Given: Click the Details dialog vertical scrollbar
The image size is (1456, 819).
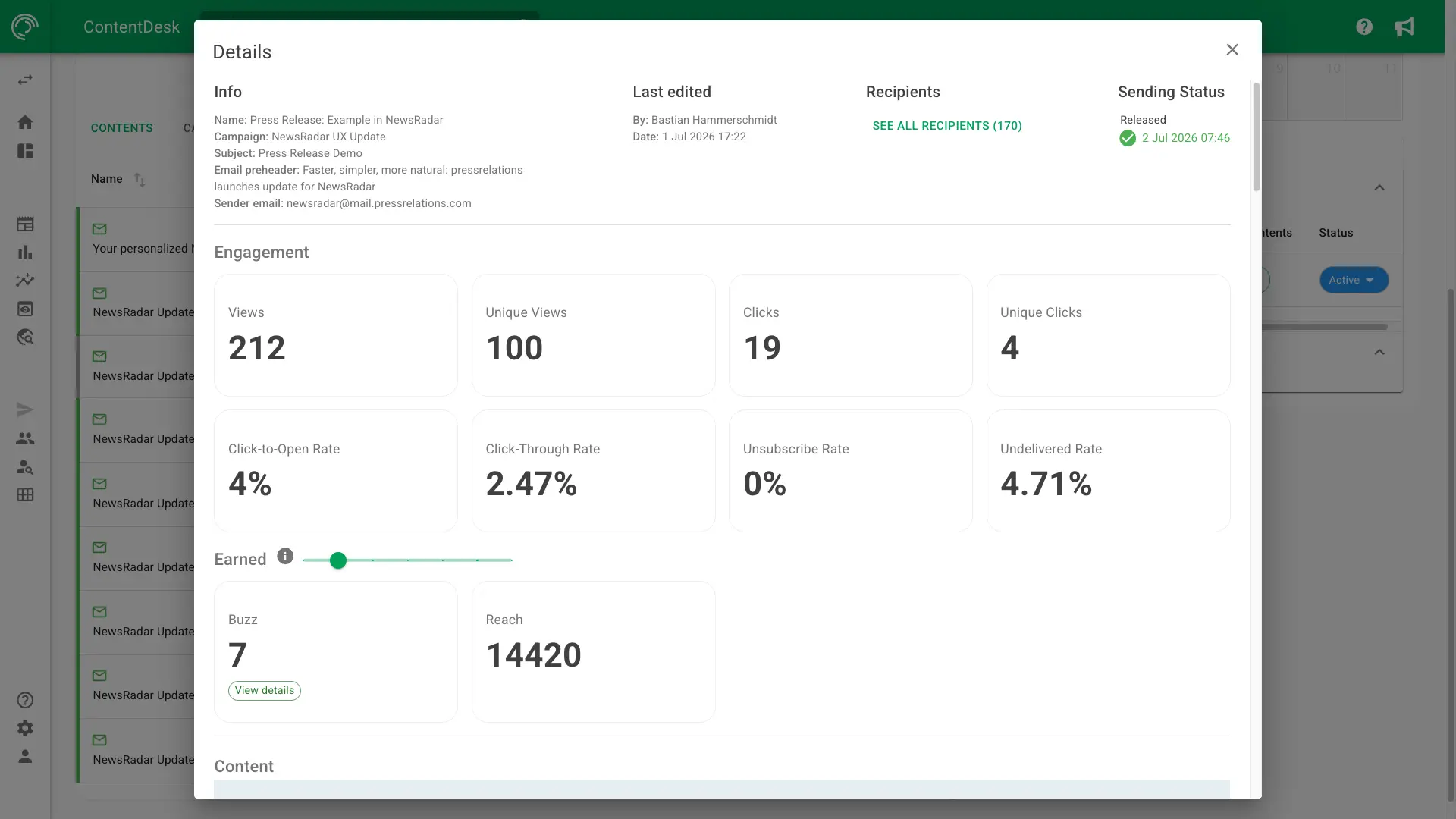Looking at the screenshot, I should [1256, 136].
